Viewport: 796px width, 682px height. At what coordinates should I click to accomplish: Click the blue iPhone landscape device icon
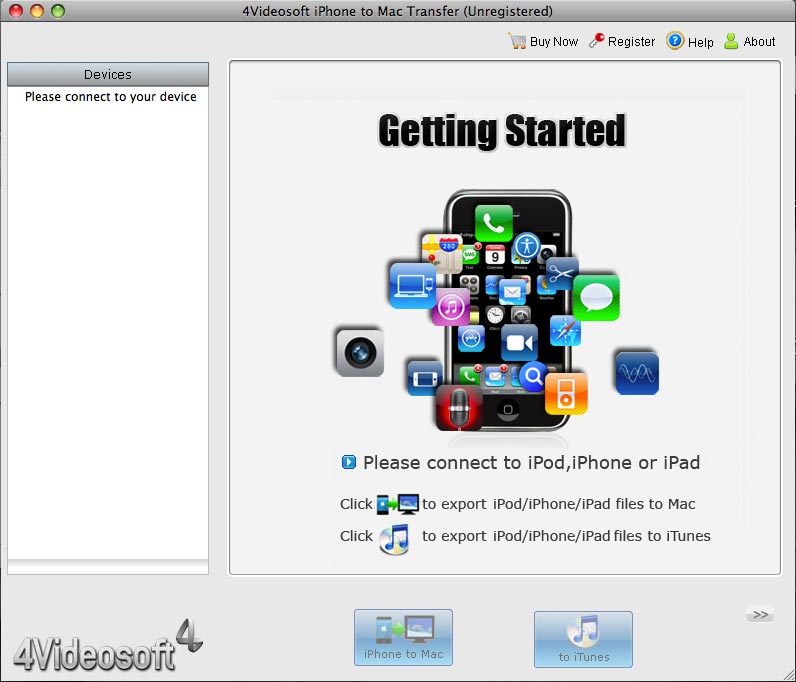[x=425, y=378]
